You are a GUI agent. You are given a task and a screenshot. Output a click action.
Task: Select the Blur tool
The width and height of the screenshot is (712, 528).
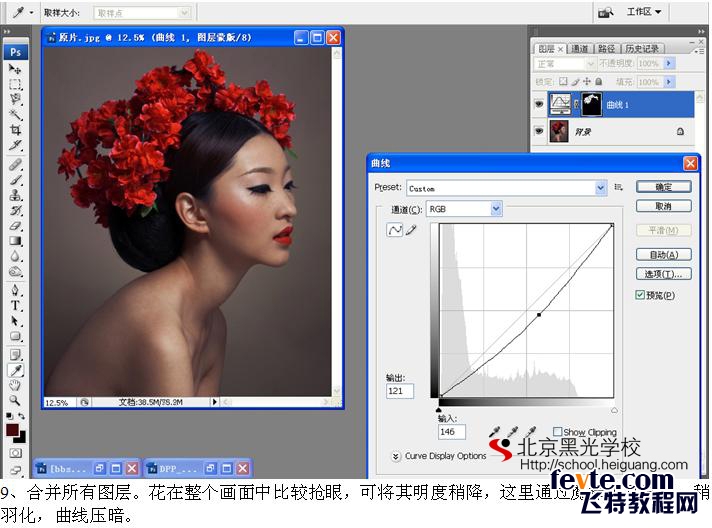[x=15, y=257]
